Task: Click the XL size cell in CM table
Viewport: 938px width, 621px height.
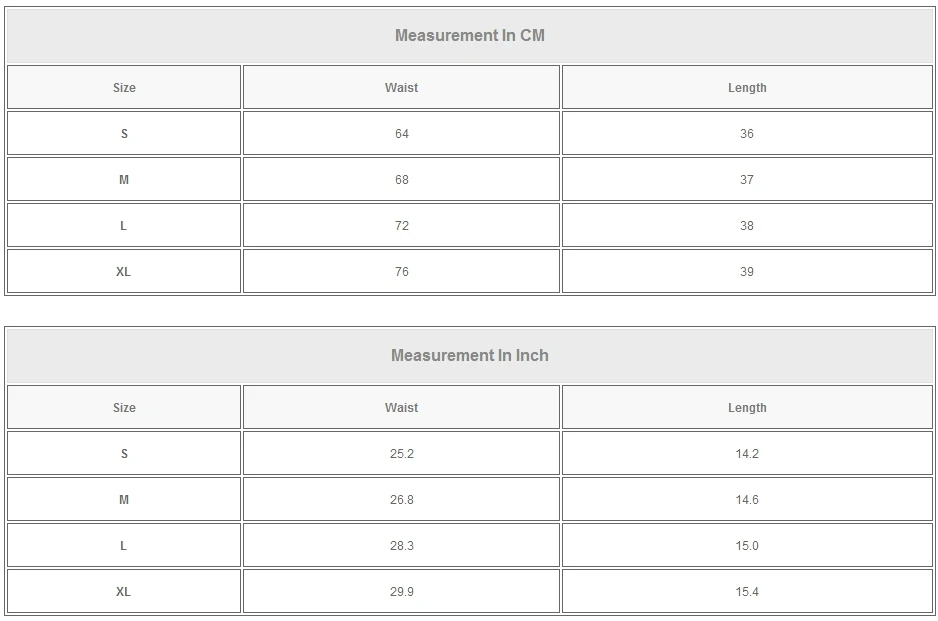Action: pos(124,272)
